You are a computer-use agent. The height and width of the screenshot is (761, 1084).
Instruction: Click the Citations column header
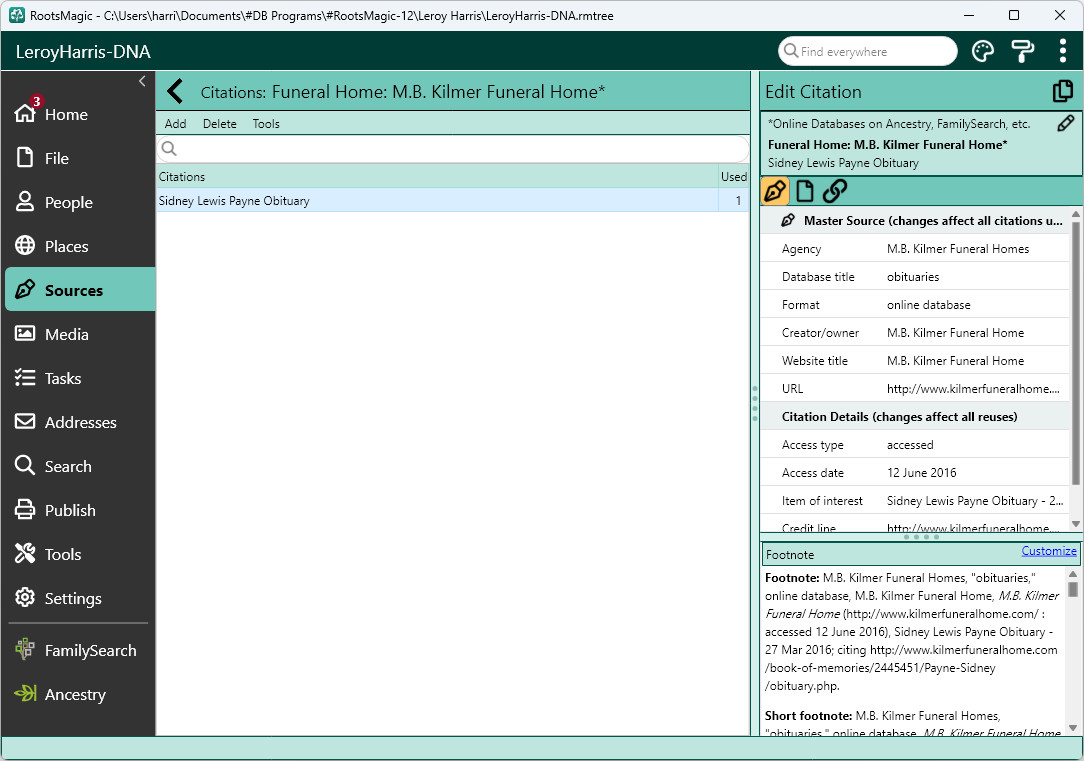coord(438,176)
